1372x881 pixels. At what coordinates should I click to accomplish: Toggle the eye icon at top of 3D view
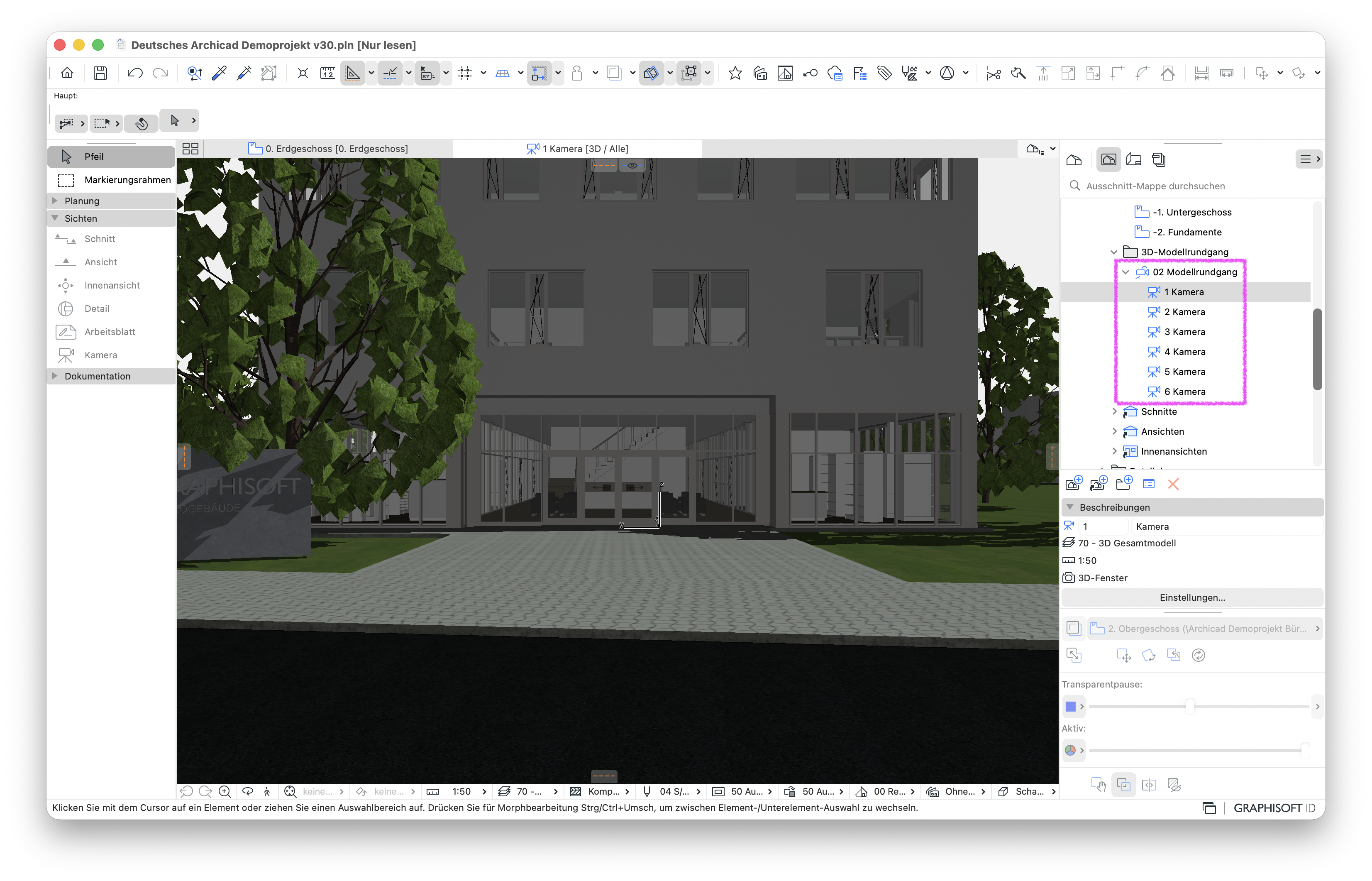pos(632,165)
